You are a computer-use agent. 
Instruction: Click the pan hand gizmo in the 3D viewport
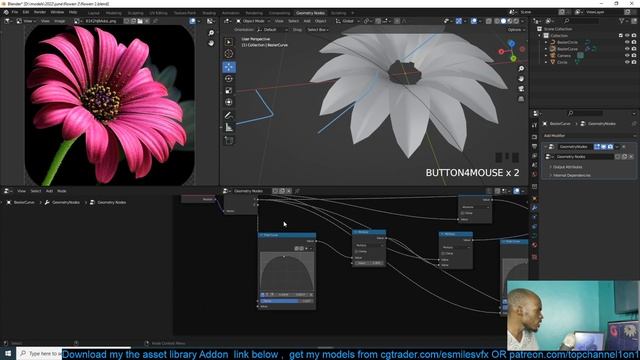coord(521,79)
